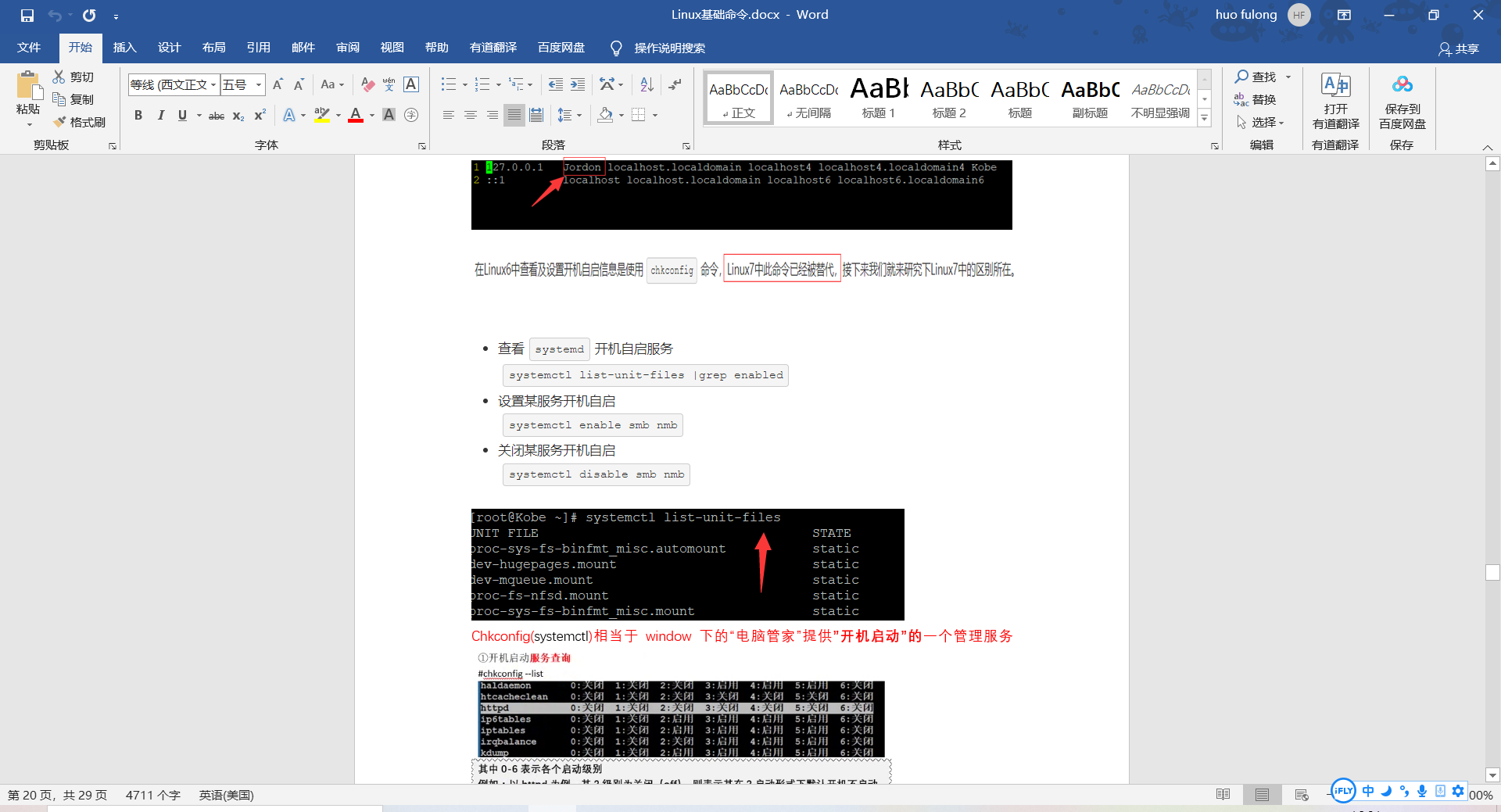Apply the red font color
The width and height of the screenshot is (1501, 812).
(x=356, y=115)
